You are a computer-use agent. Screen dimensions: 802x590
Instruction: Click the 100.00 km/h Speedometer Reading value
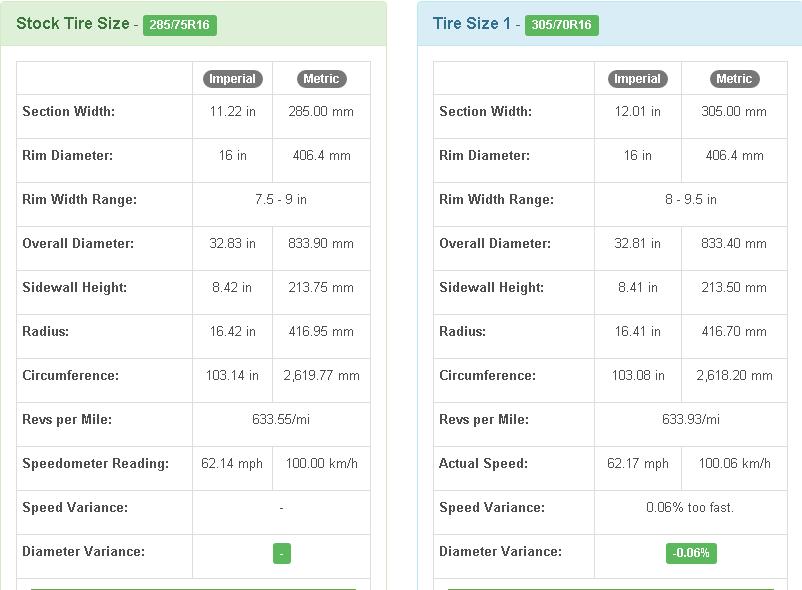point(321,464)
